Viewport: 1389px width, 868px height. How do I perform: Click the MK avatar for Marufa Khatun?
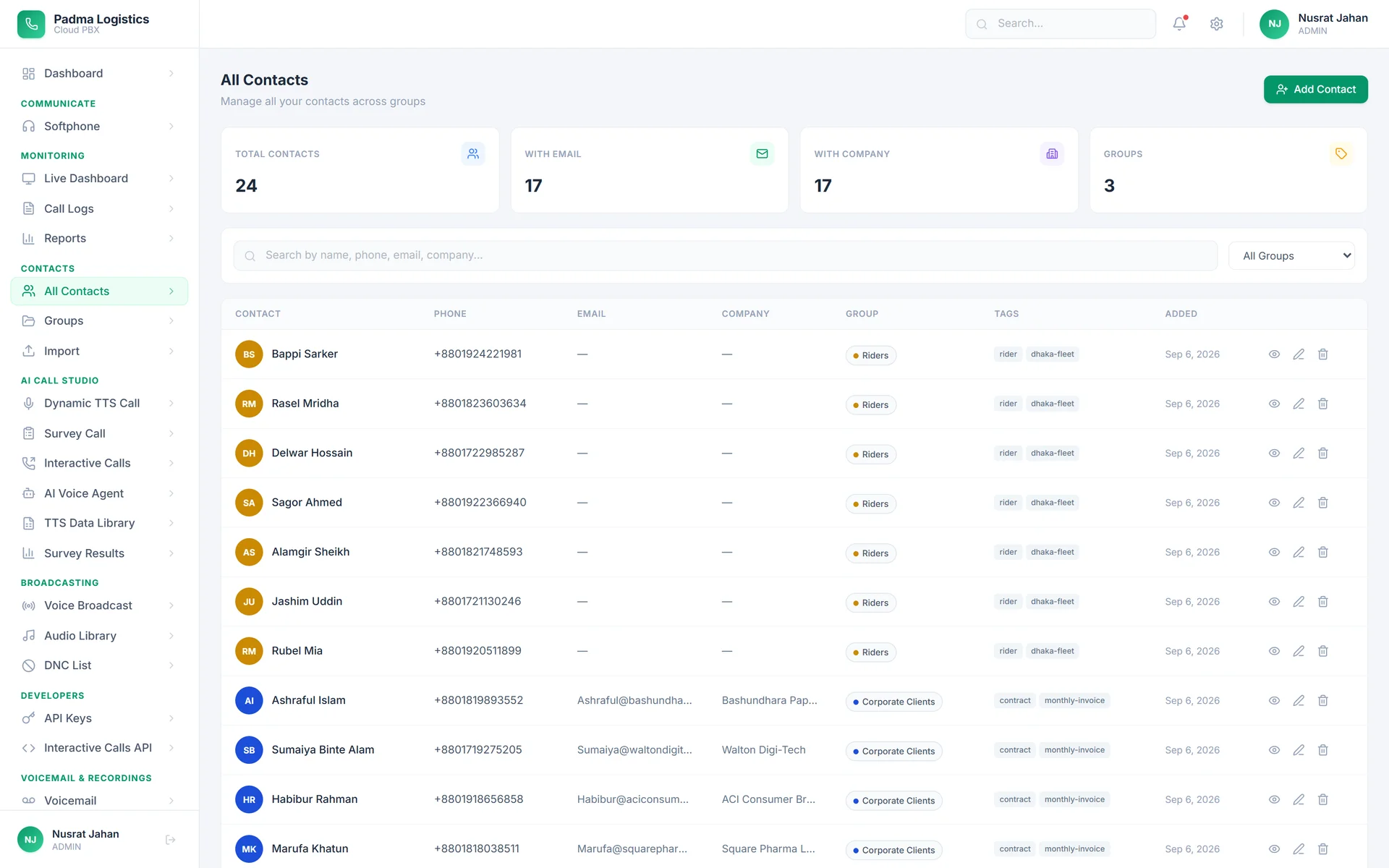pos(249,849)
